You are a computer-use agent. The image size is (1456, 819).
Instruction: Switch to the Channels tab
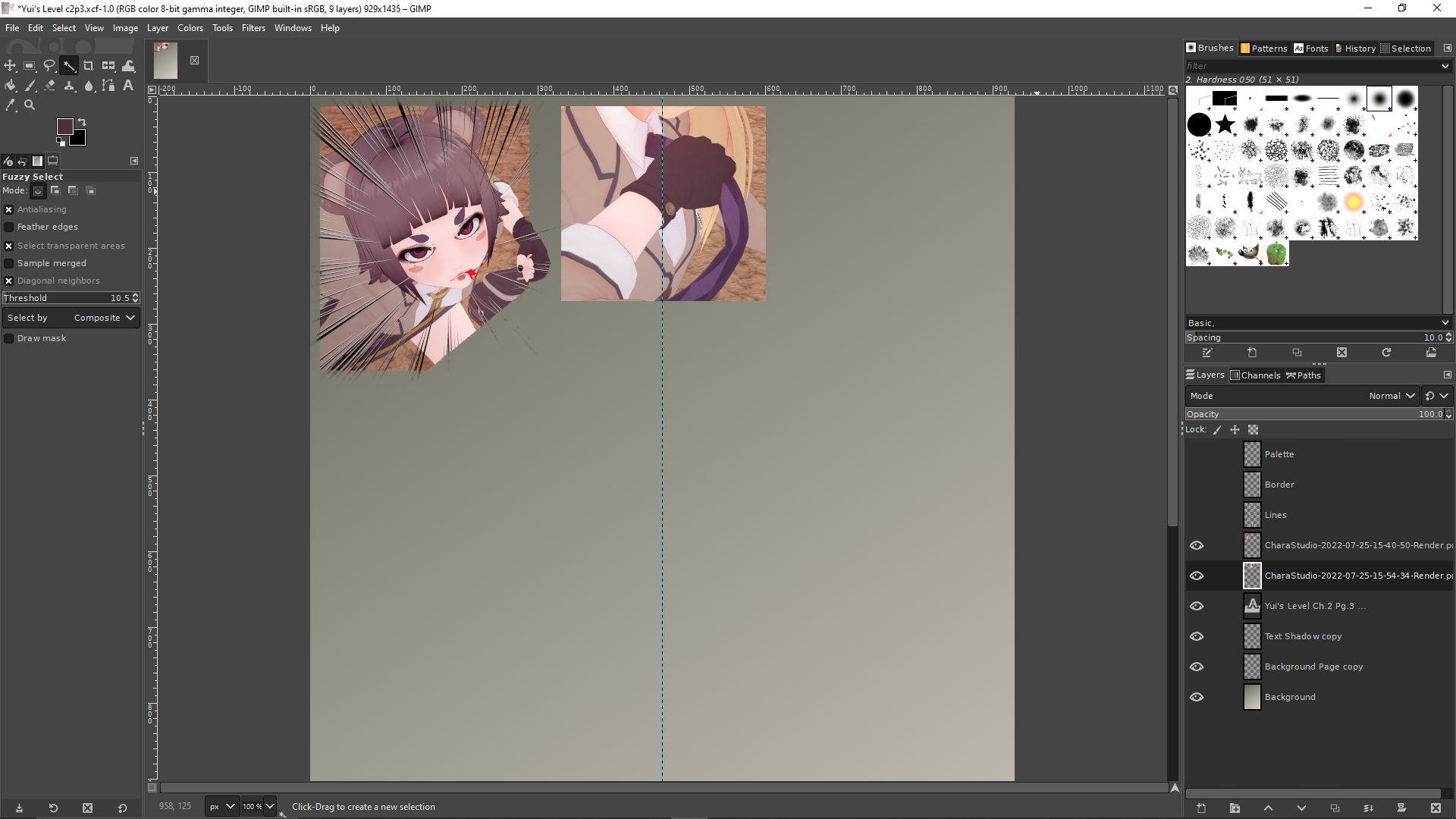1256,375
